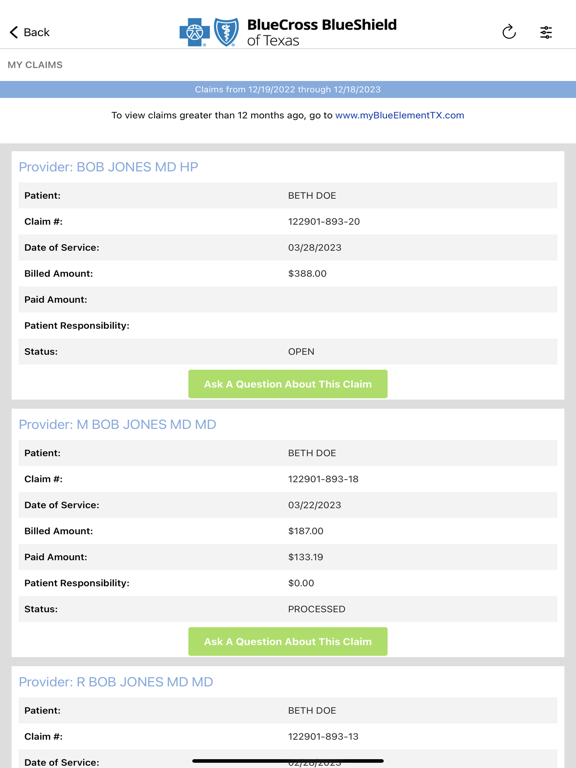Ask a question about claim 122901-893-18
Image resolution: width=576 pixels, height=768 pixels.
point(288,642)
